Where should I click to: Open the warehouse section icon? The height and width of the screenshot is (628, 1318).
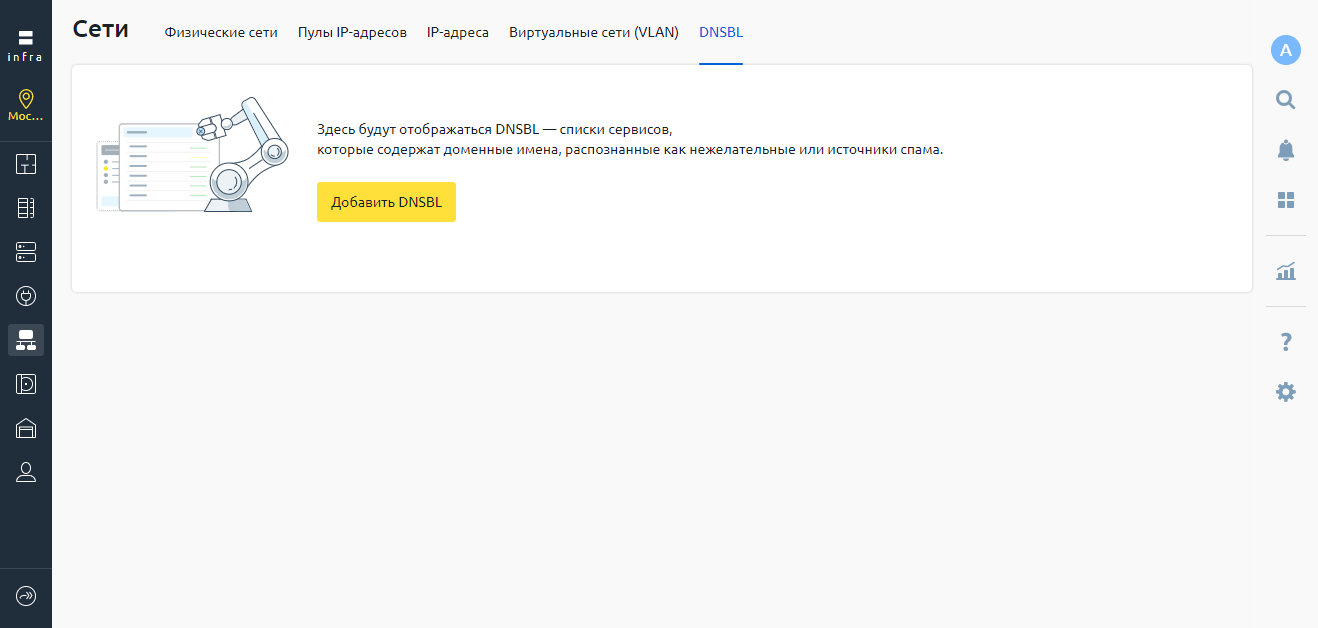26,428
